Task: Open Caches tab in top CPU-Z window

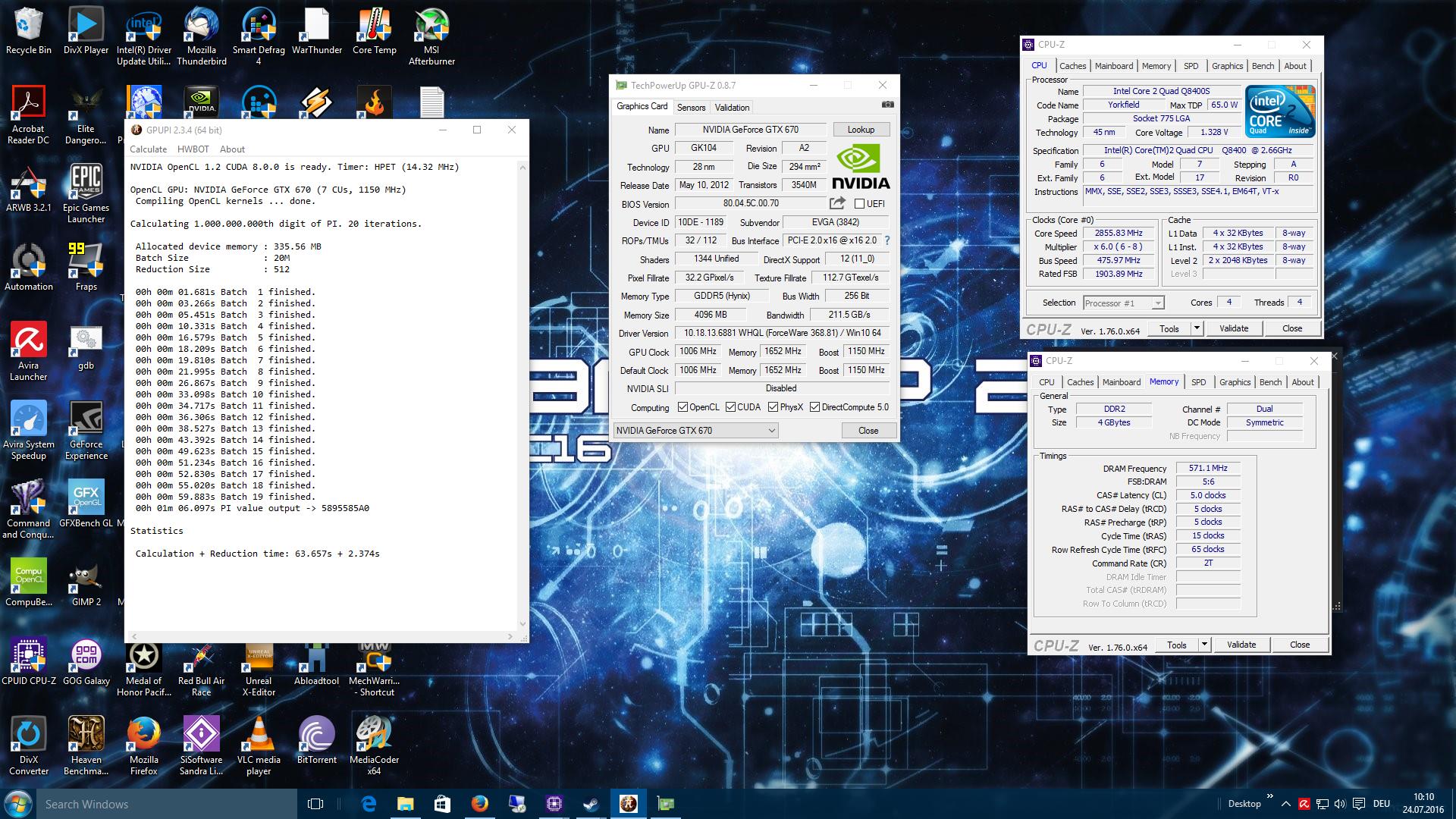Action: click(x=1072, y=66)
